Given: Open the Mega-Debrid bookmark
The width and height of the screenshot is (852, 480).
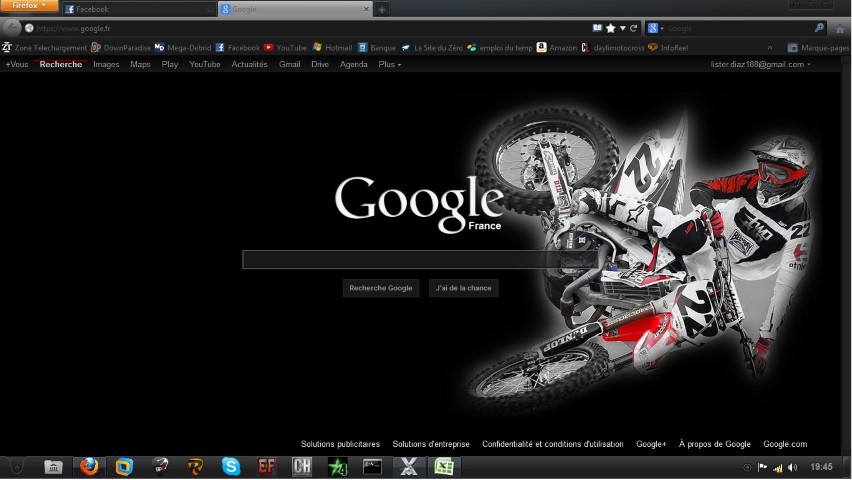Looking at the screenshot, I should 183,48.
